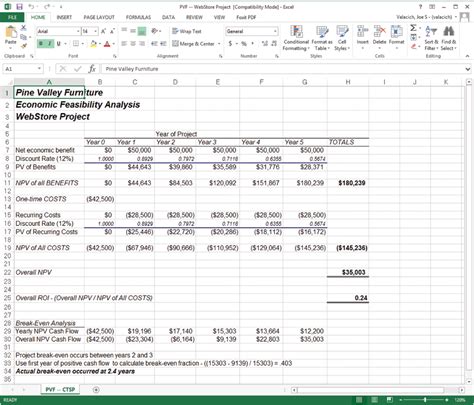
Task: Apply the Borders icon
Action: (76, 44)
